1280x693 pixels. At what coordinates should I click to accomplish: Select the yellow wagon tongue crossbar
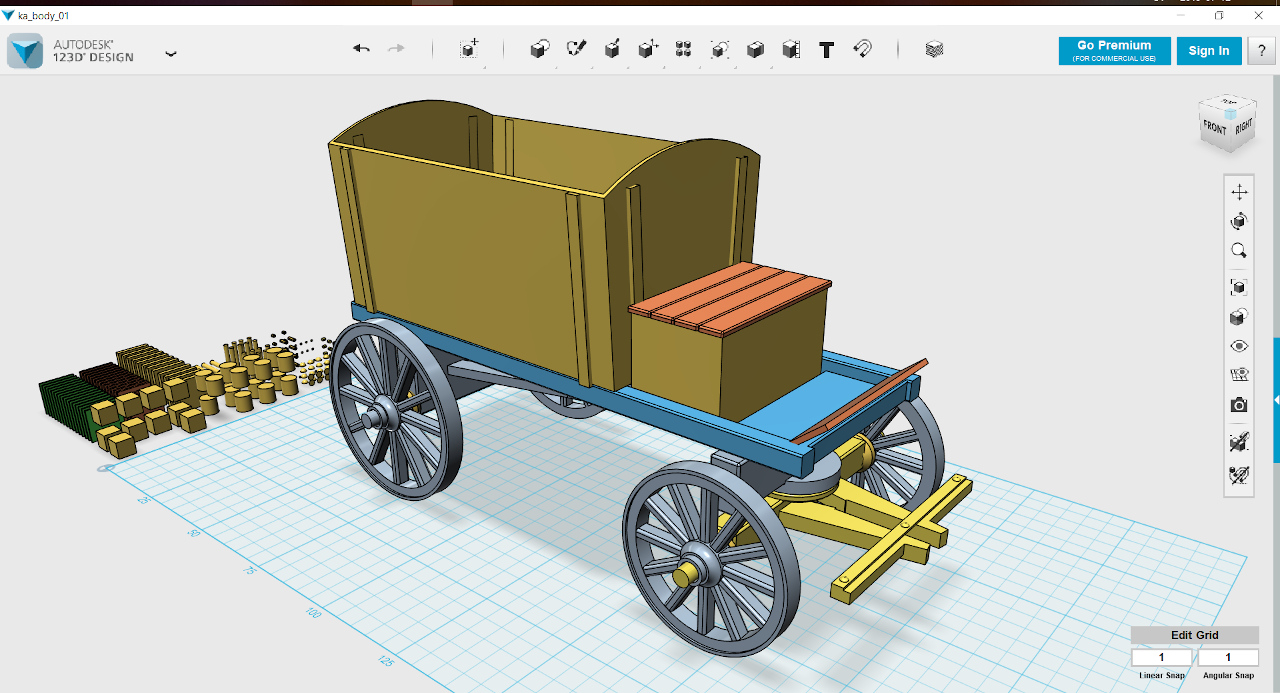900,540
